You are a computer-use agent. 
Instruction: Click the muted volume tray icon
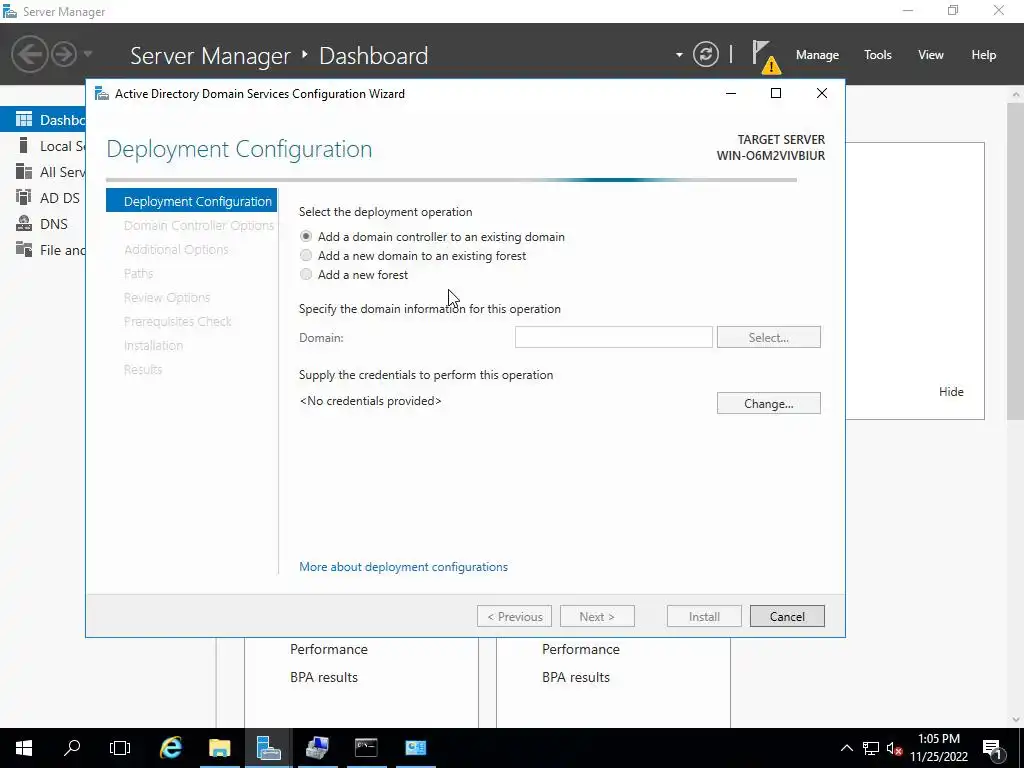pyautogui.click(x=894, y=748)
